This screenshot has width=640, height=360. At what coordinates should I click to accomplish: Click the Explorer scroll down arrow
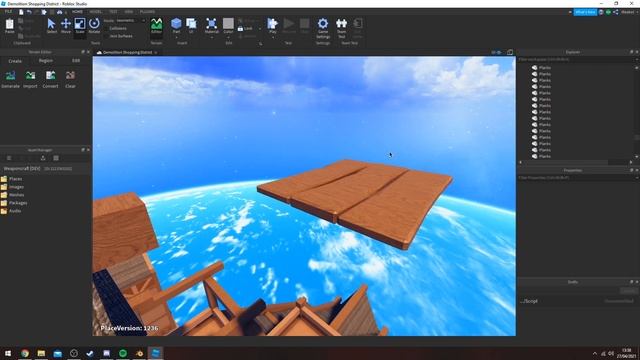(637, 157)
